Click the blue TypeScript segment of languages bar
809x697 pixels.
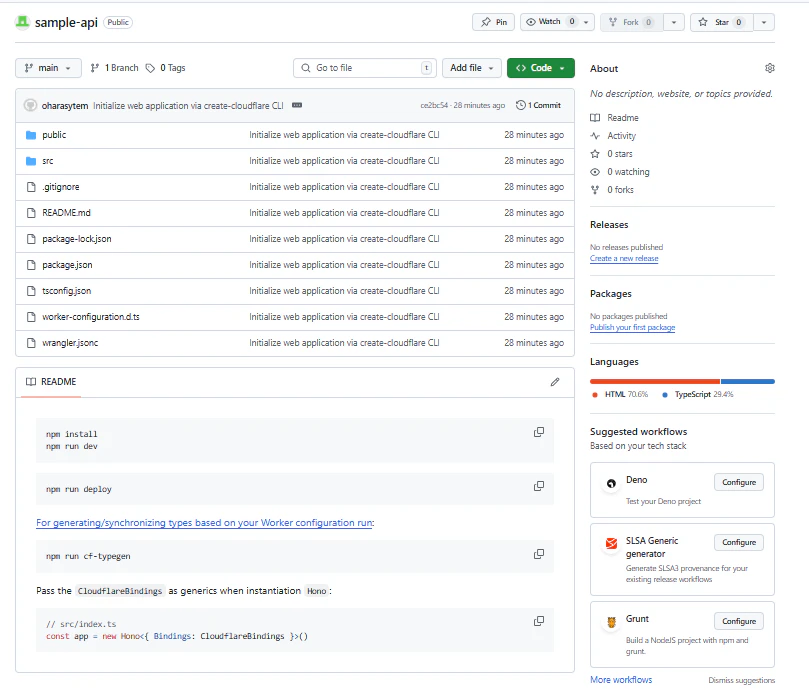coord(748,381)
